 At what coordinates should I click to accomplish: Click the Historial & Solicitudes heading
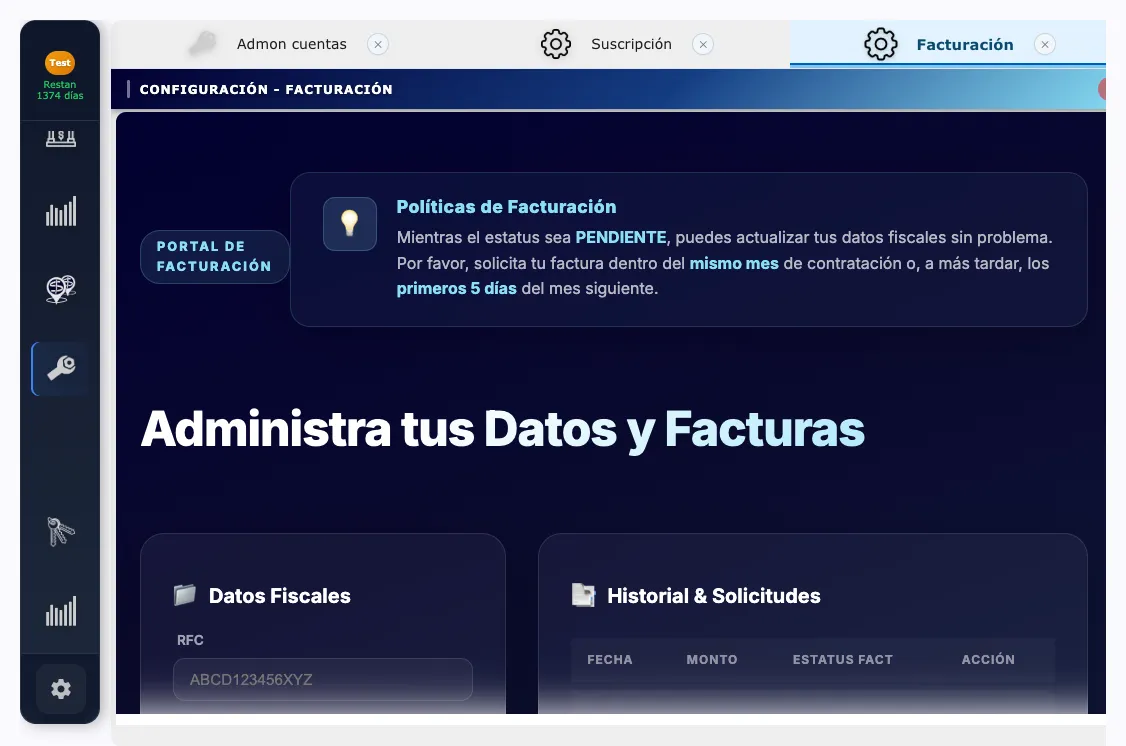(714, 595)
